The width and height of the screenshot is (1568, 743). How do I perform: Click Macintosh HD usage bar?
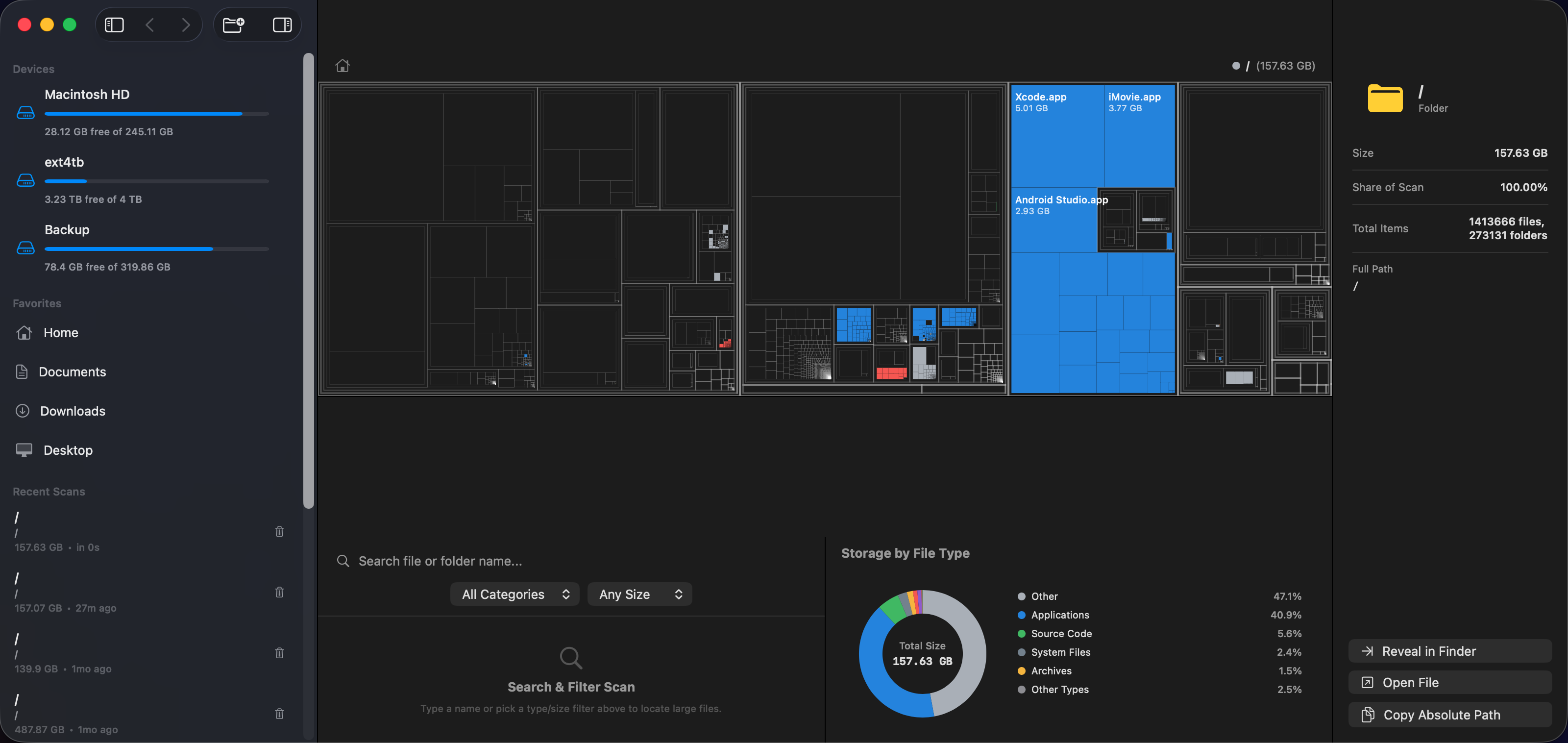(156, 114)
